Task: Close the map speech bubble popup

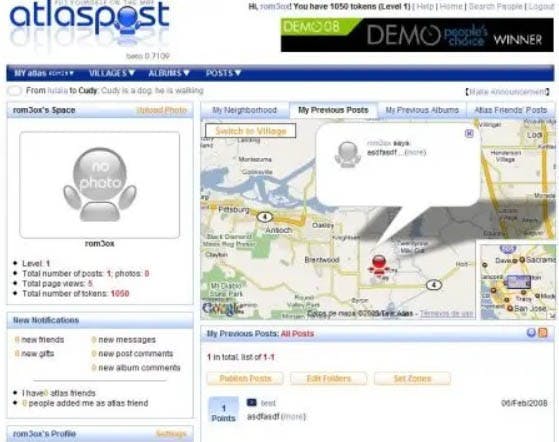Action: [x=469, y=133]
